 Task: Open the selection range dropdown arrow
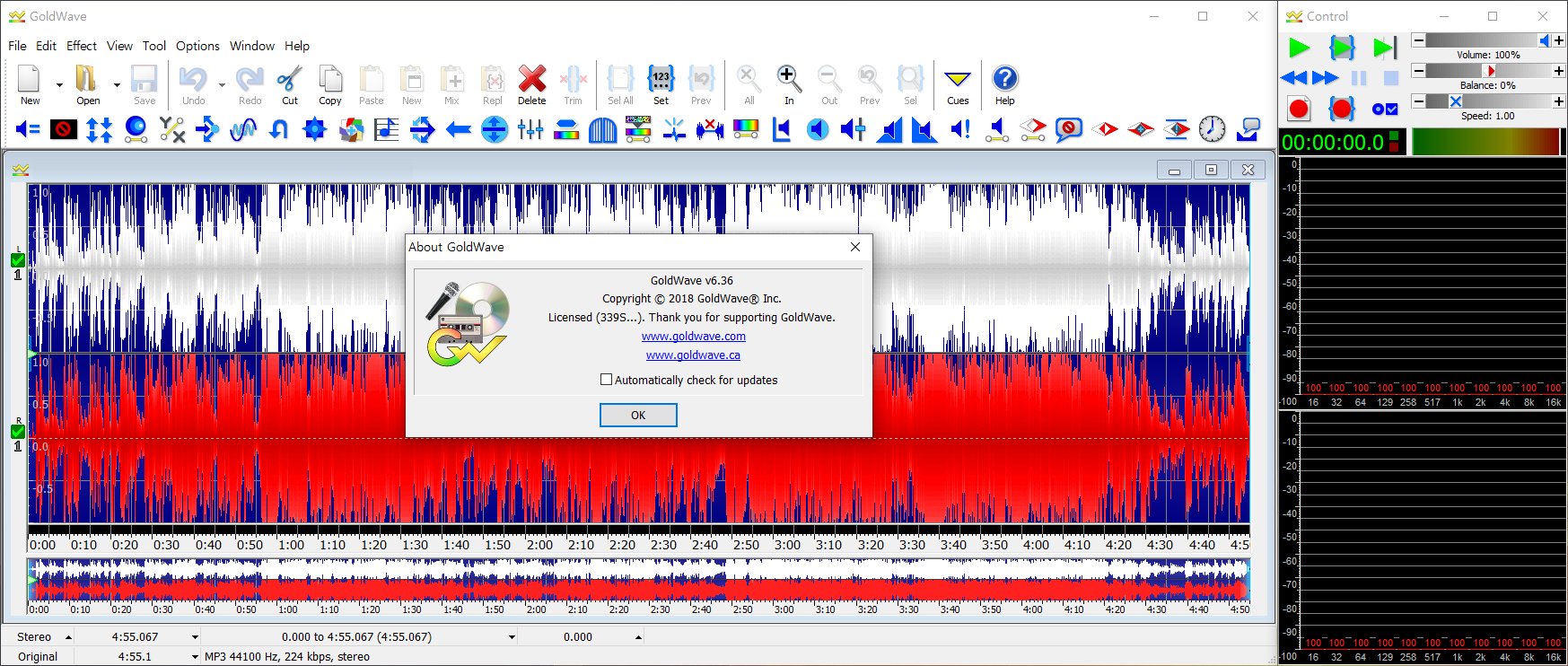coord(512,637)
